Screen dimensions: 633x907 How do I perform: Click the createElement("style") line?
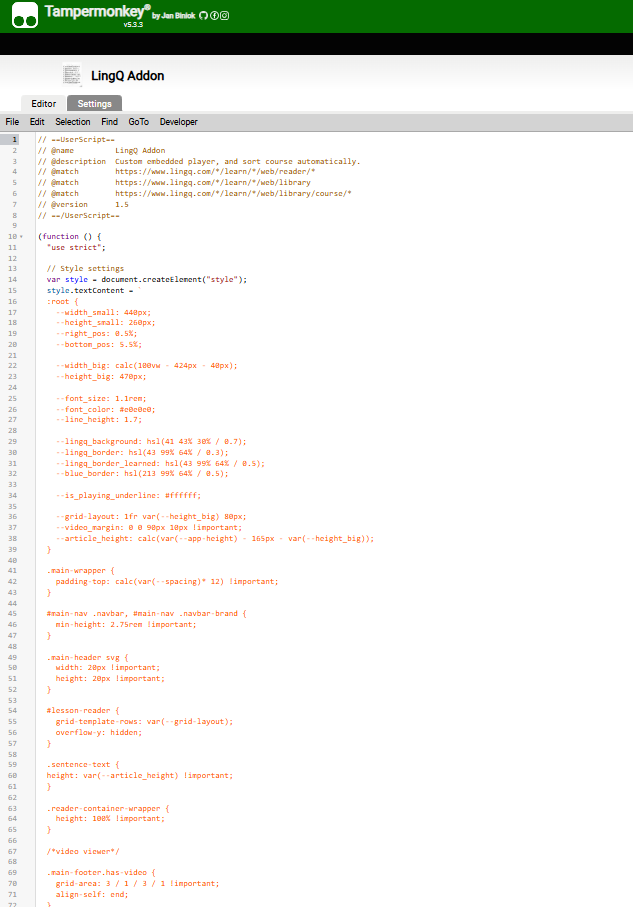pyautogui.click(x=147, y=279)
